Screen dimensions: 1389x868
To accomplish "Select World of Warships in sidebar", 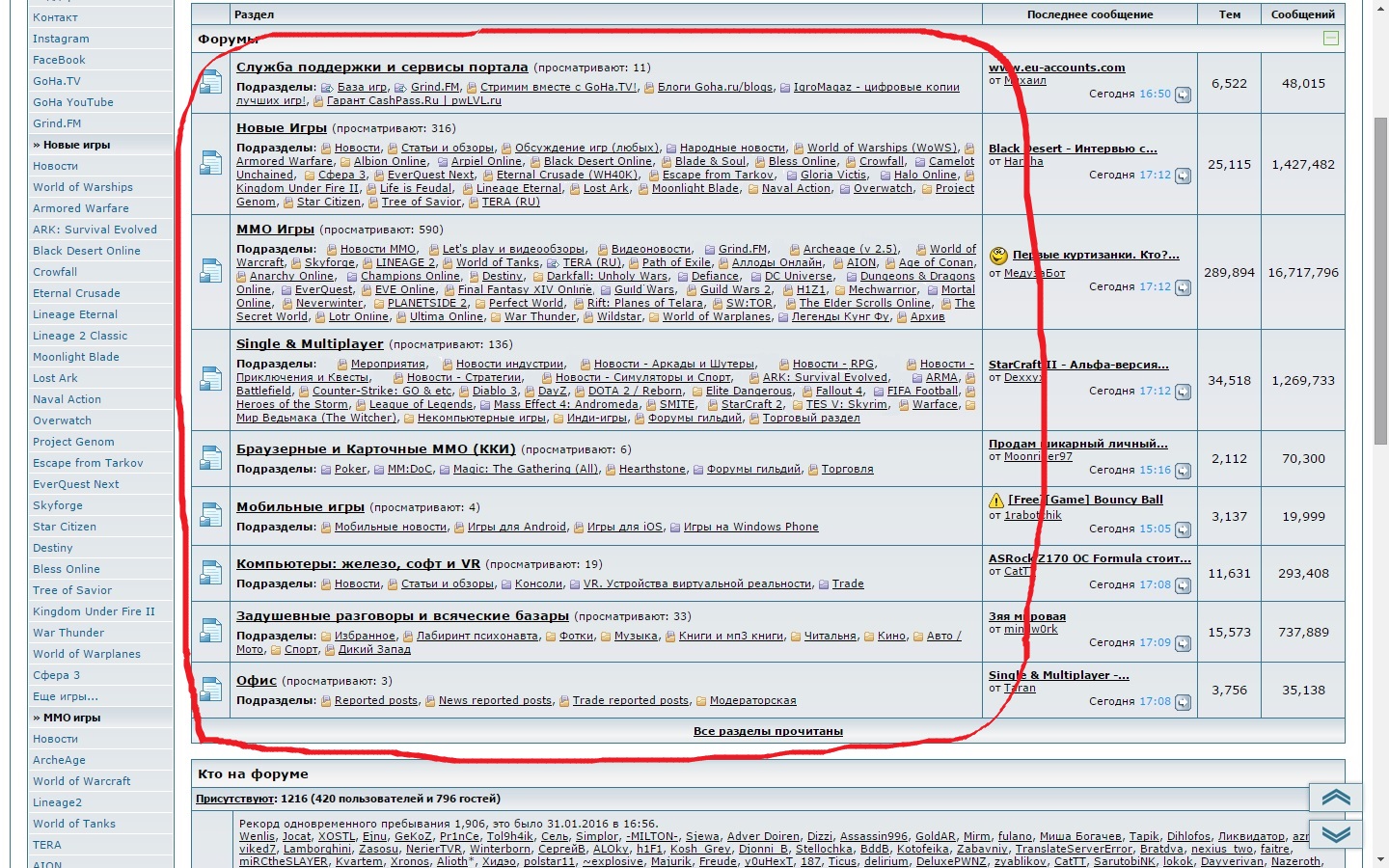I will [83, 187].
